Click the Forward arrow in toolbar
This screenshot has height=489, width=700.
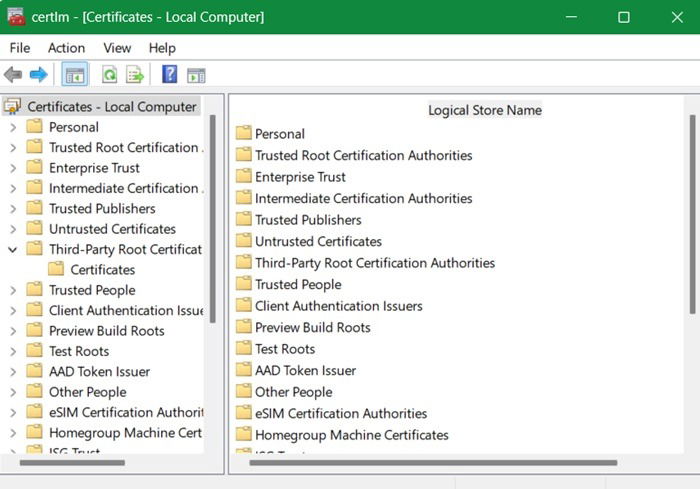tap(38, 75)
